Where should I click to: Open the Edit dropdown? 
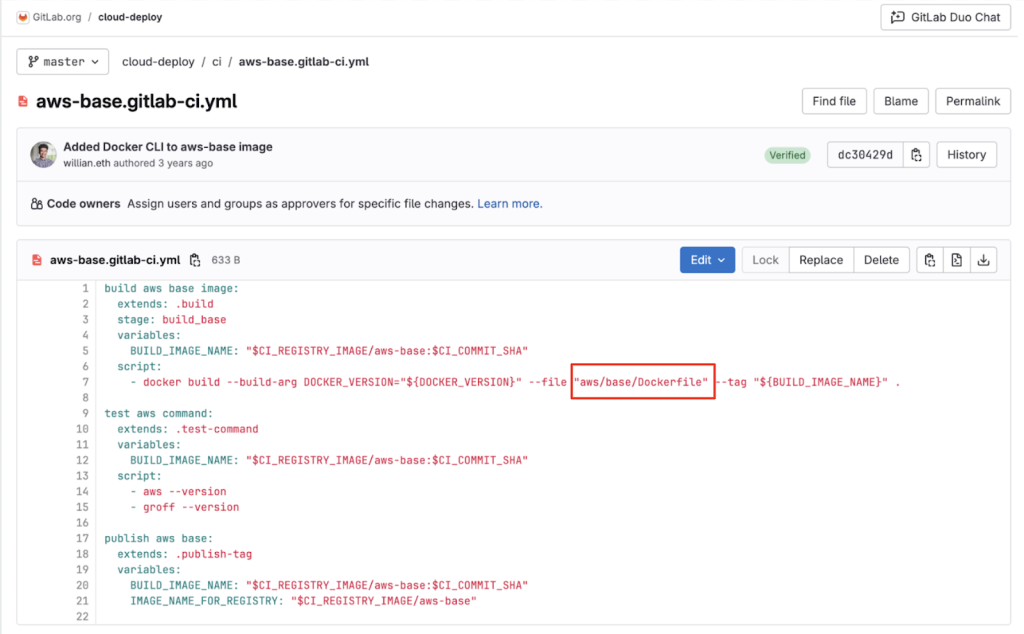707,259
